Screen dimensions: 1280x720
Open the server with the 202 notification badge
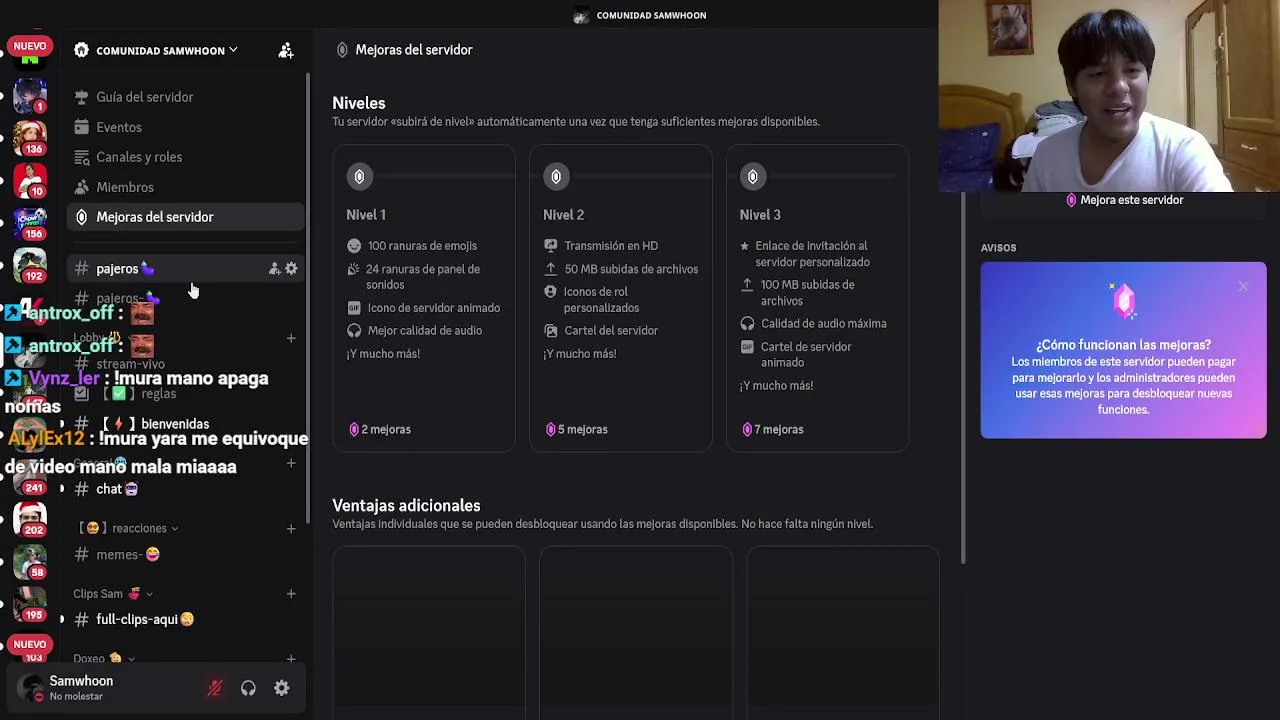pos(30,519)
